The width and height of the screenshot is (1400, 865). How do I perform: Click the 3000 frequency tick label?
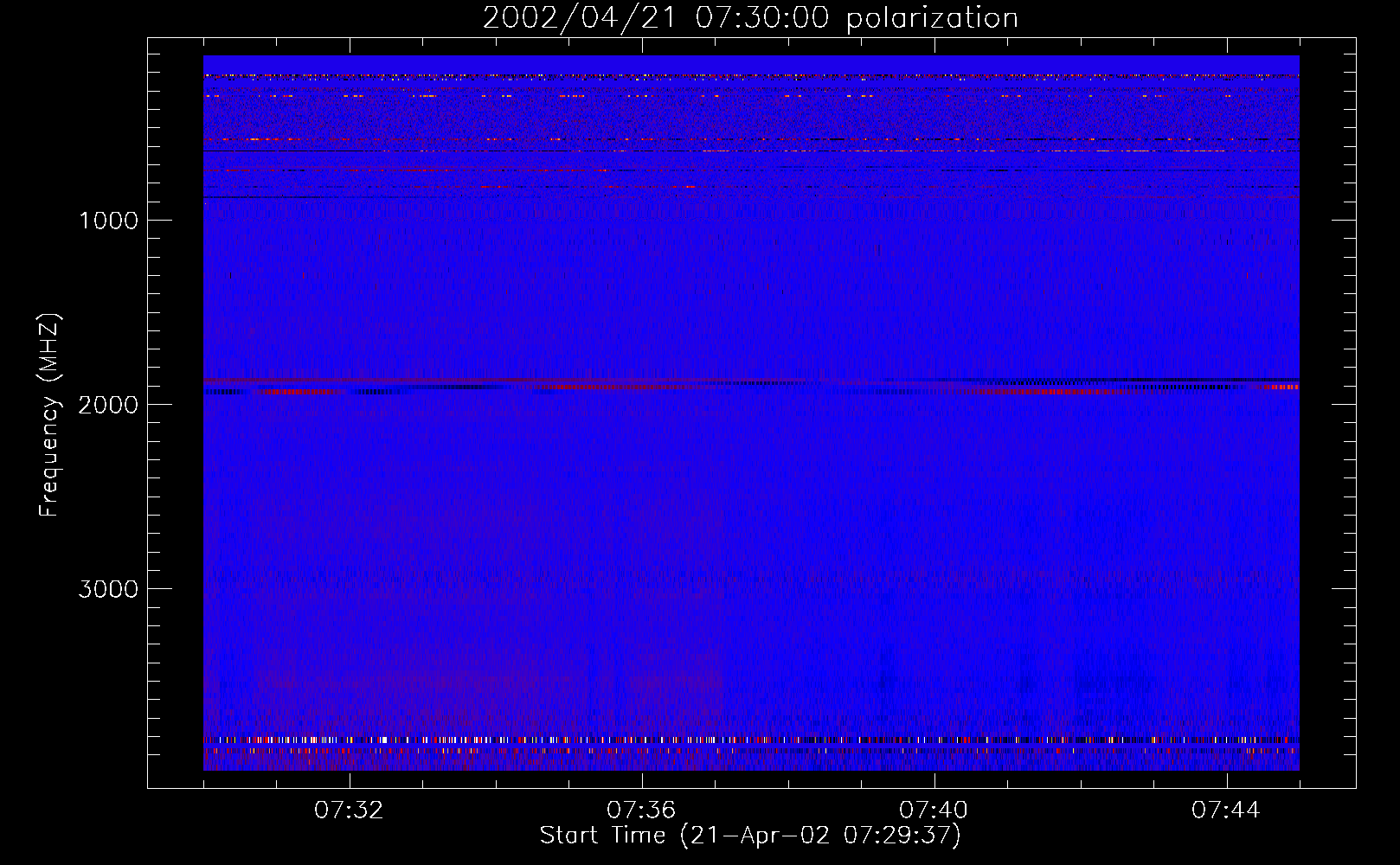tap(108, 589)
